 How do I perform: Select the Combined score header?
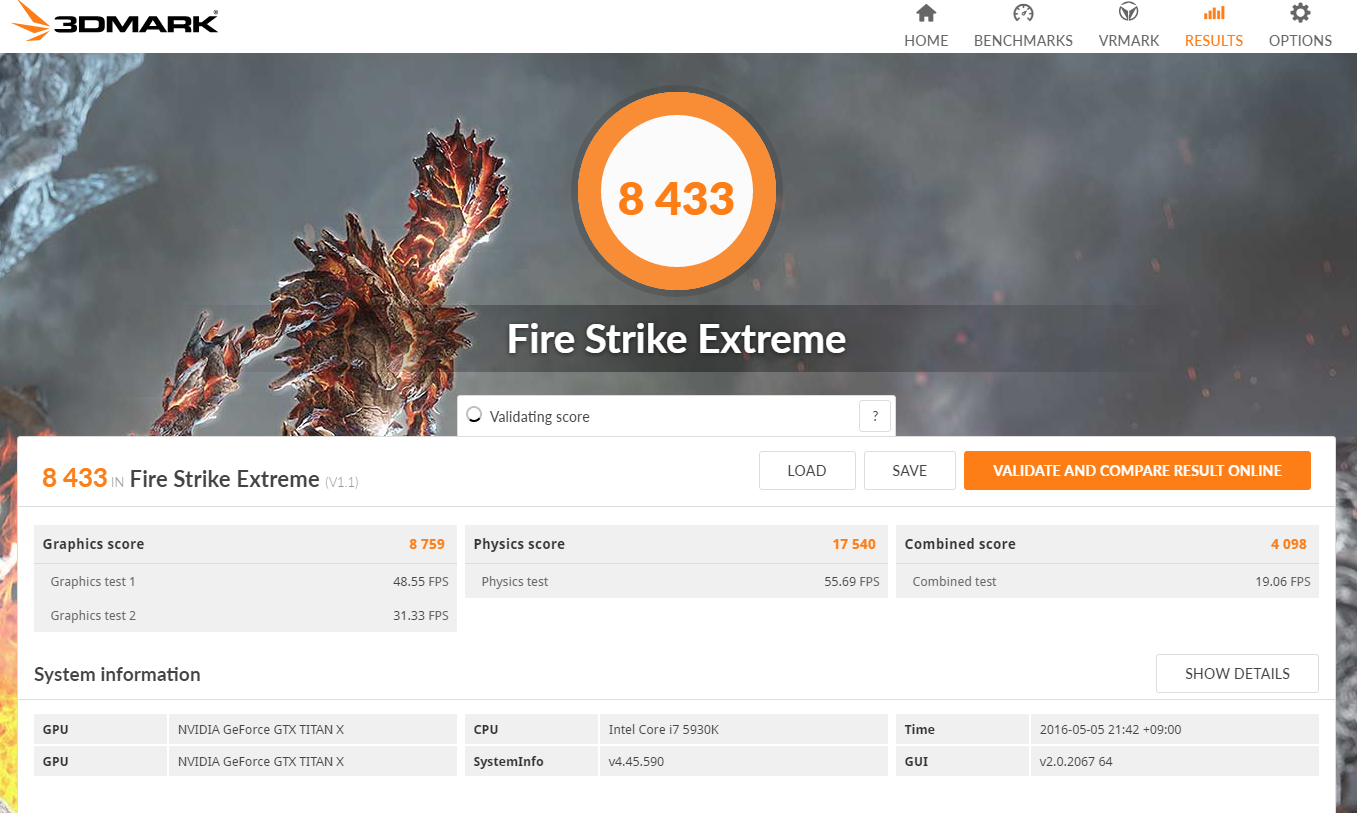tap(960, 544)
